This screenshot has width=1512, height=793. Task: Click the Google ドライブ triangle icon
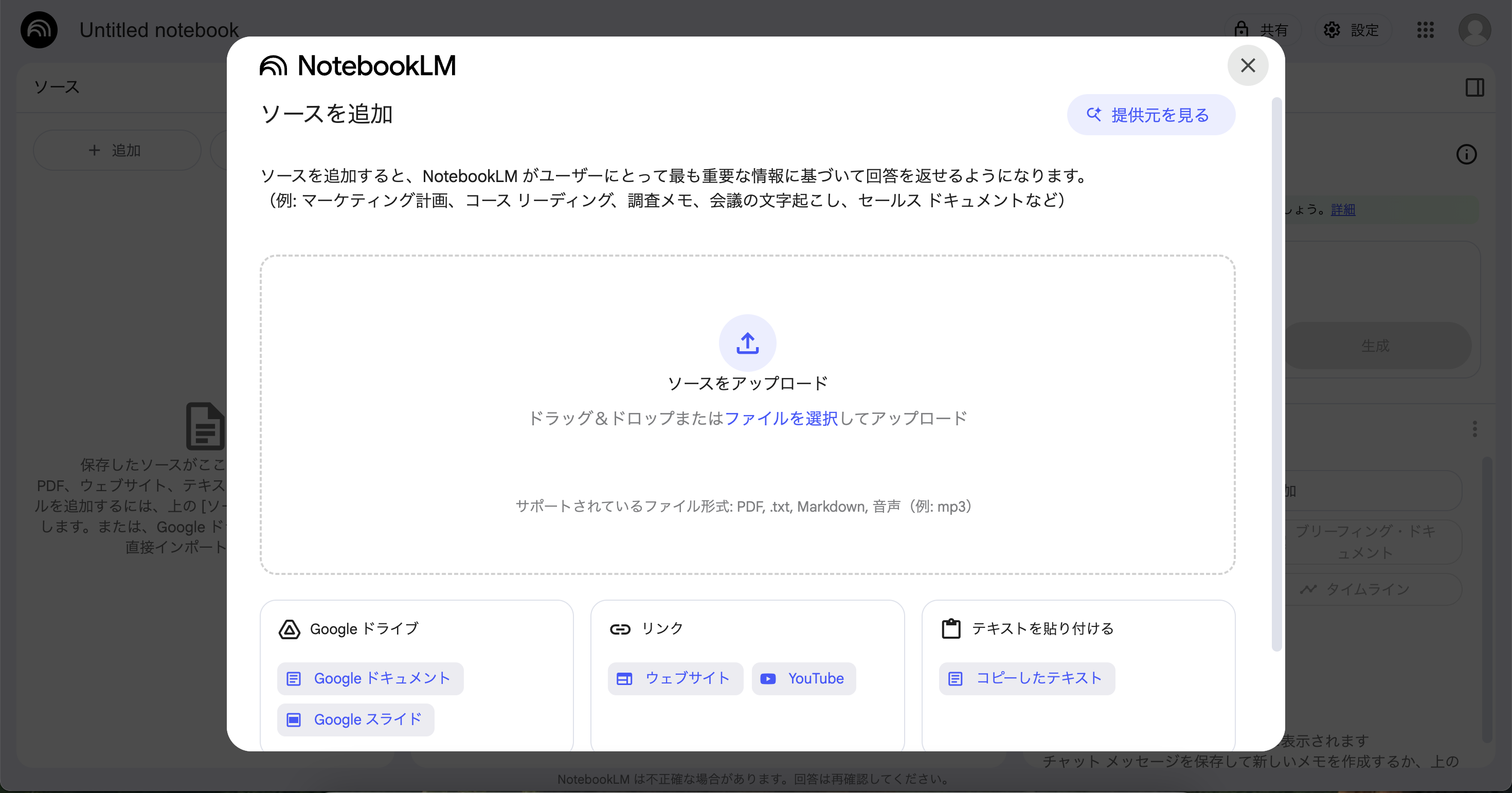point(289,629)
